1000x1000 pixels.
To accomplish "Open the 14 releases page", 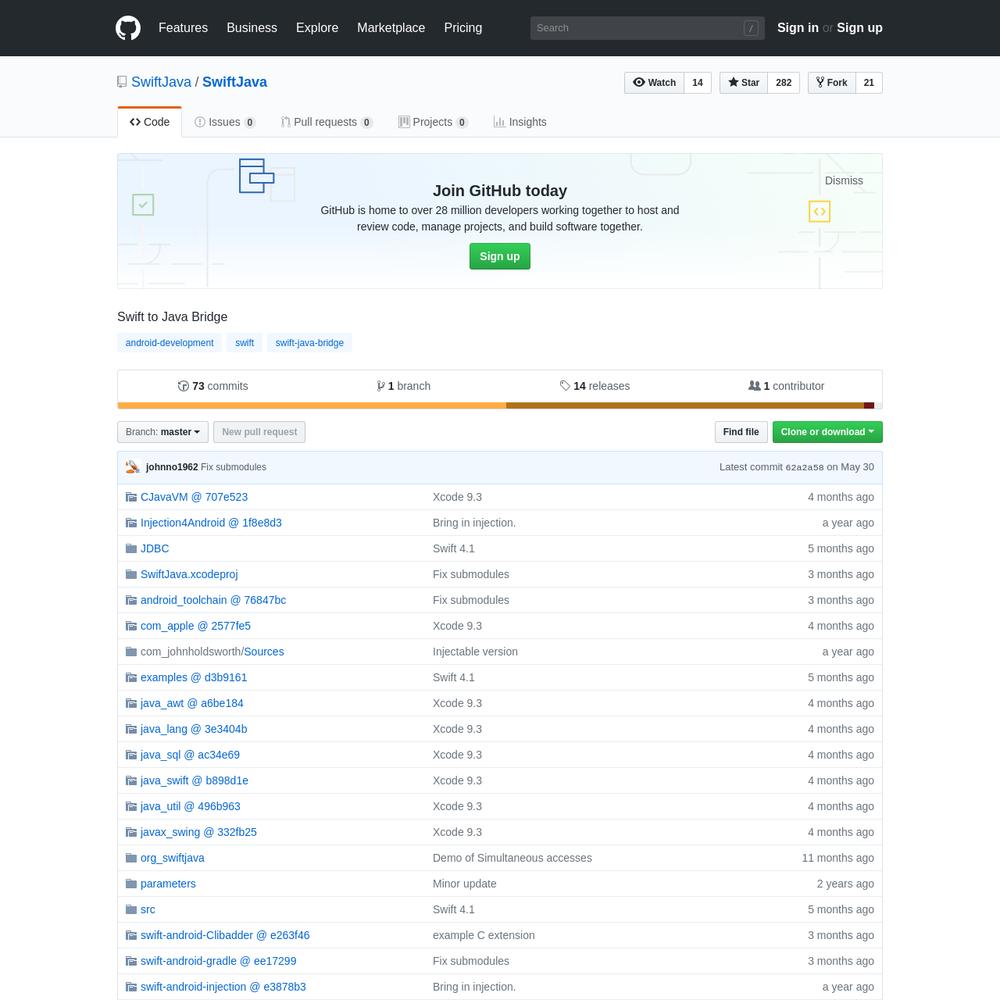I will (x=595, y=386).
